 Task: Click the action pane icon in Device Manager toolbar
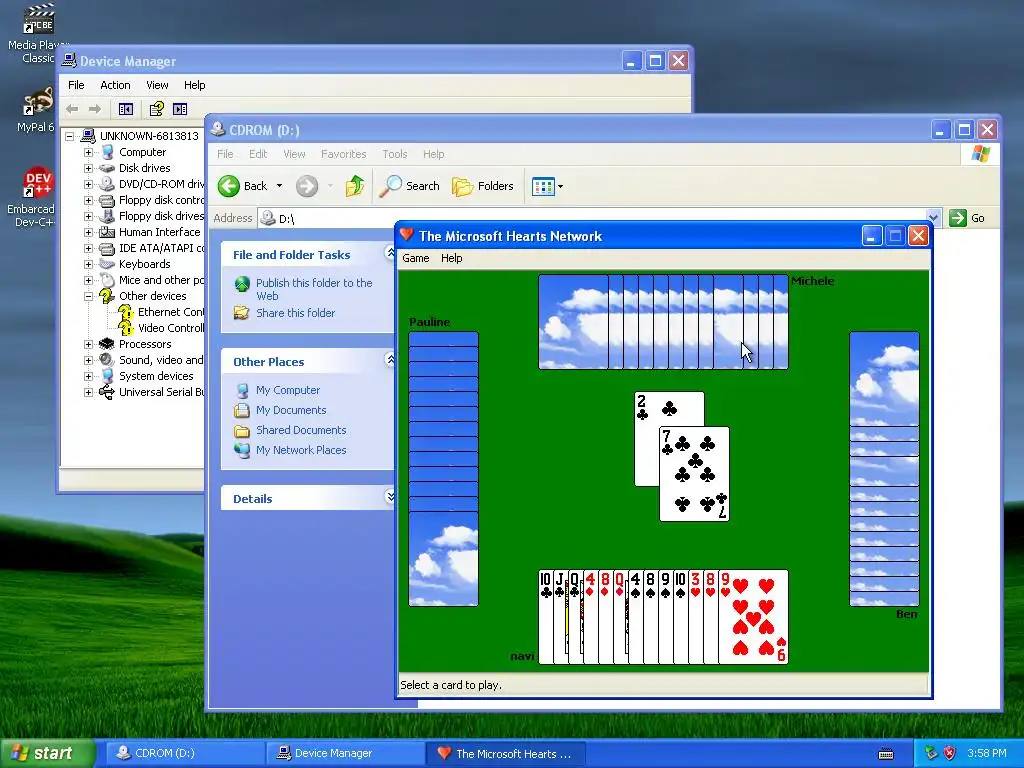180,109
